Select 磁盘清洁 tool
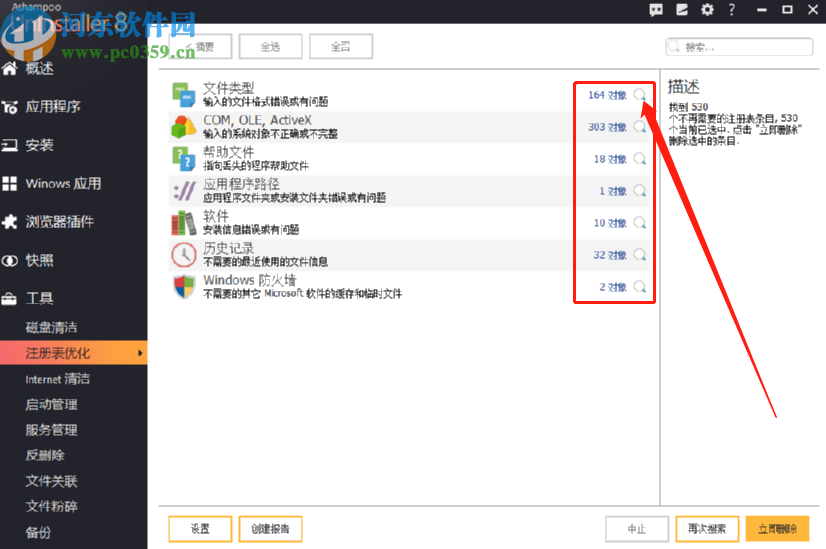This screenshot has width=826, height=549. [51, 327]
